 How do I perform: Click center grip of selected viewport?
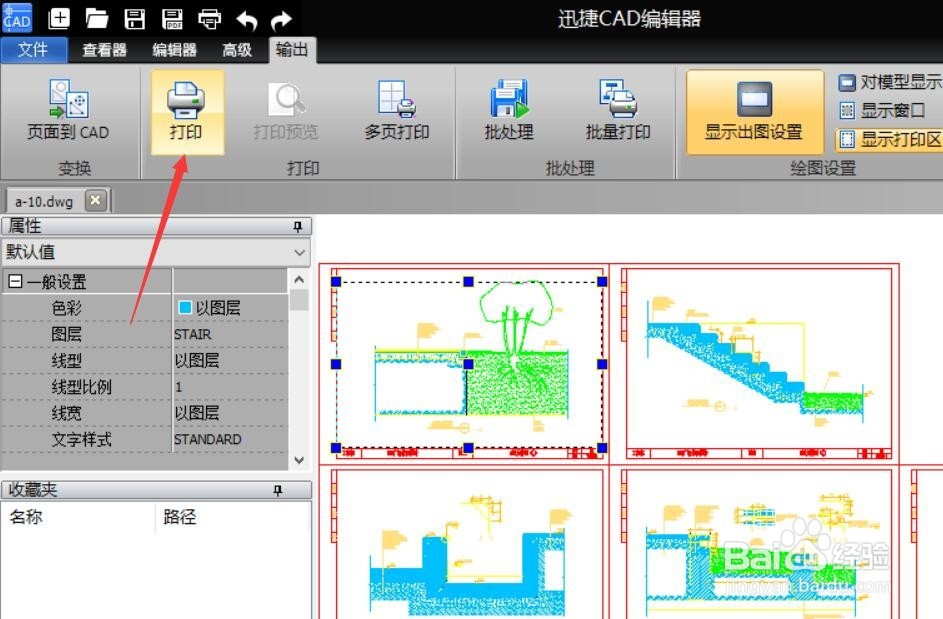[x=468, y=364]
